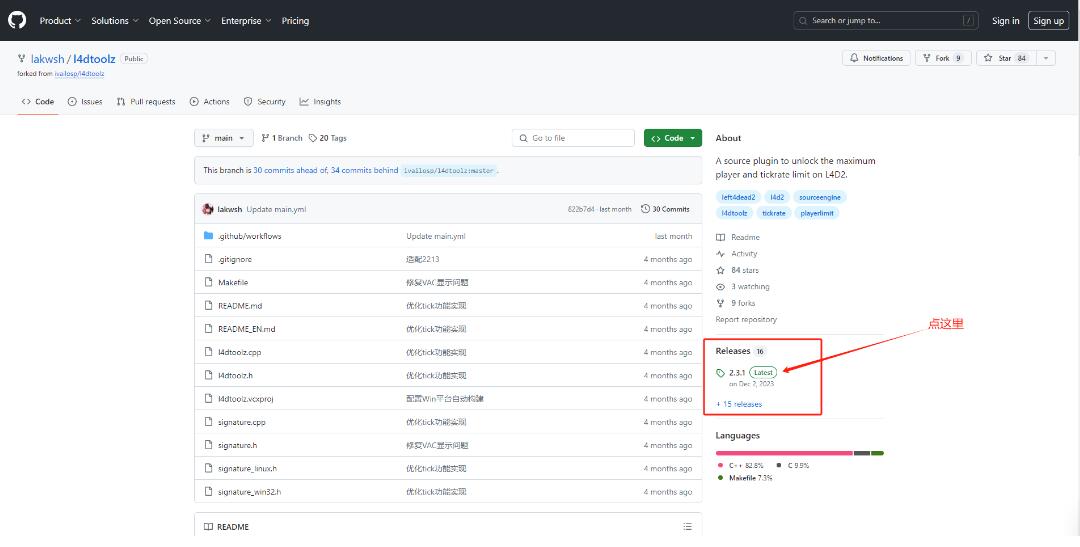Click the Sign in link
The width and height of the screenshot is (1080, 547).
click(1006, 21)
